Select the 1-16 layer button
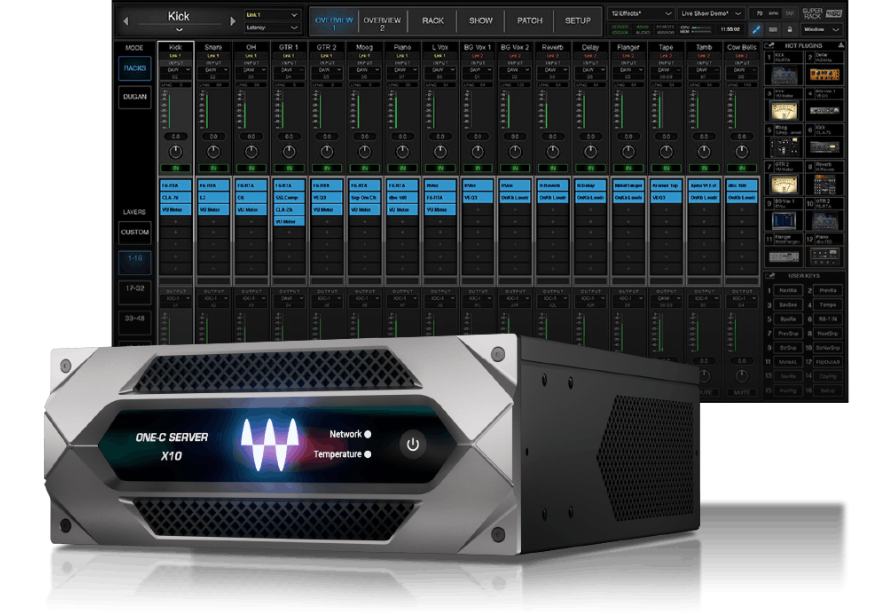The width and height of the screenshot is (894, 614). click(135, 262)
